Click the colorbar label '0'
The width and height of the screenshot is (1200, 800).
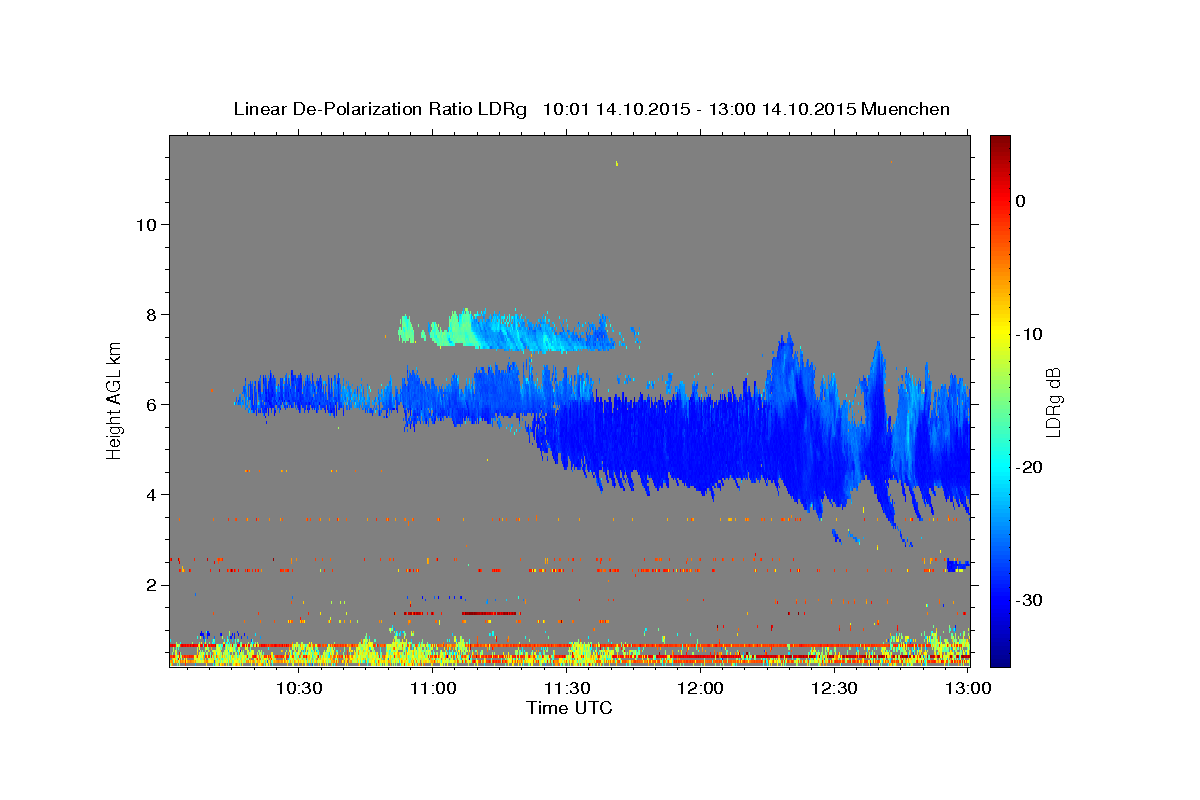point(1021,201)
